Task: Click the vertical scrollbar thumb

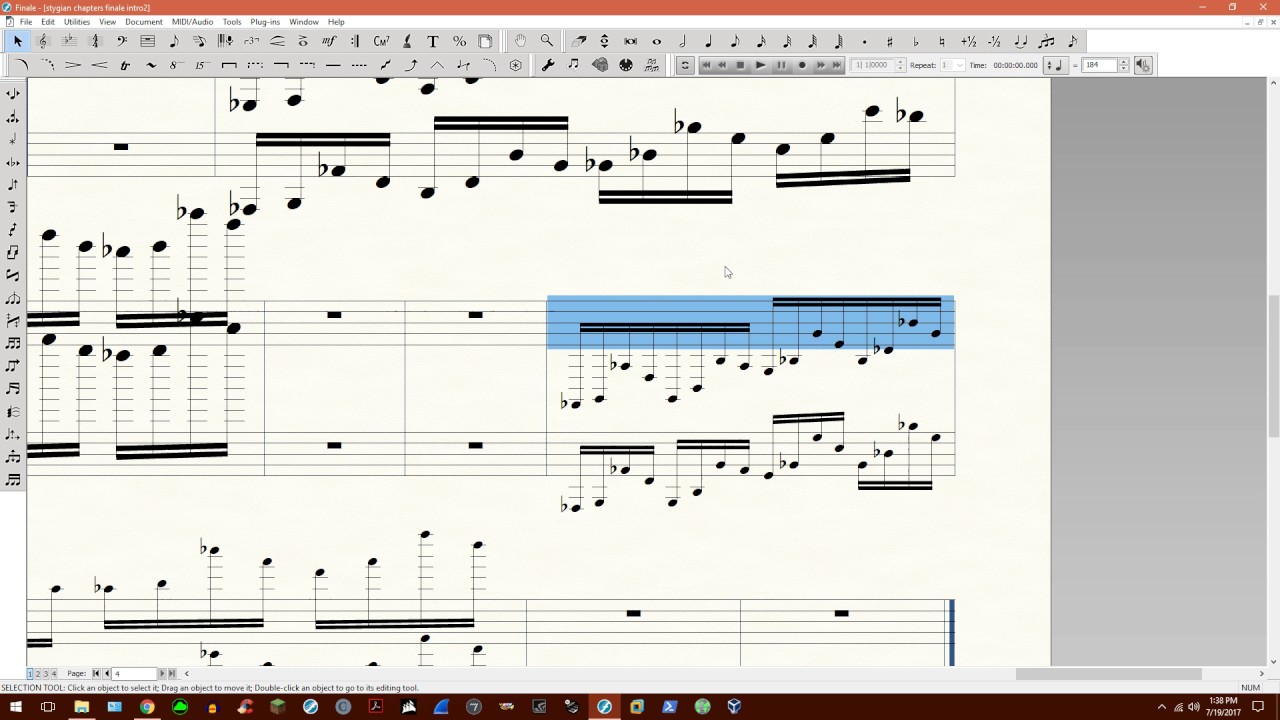Action: [1273, 365]
